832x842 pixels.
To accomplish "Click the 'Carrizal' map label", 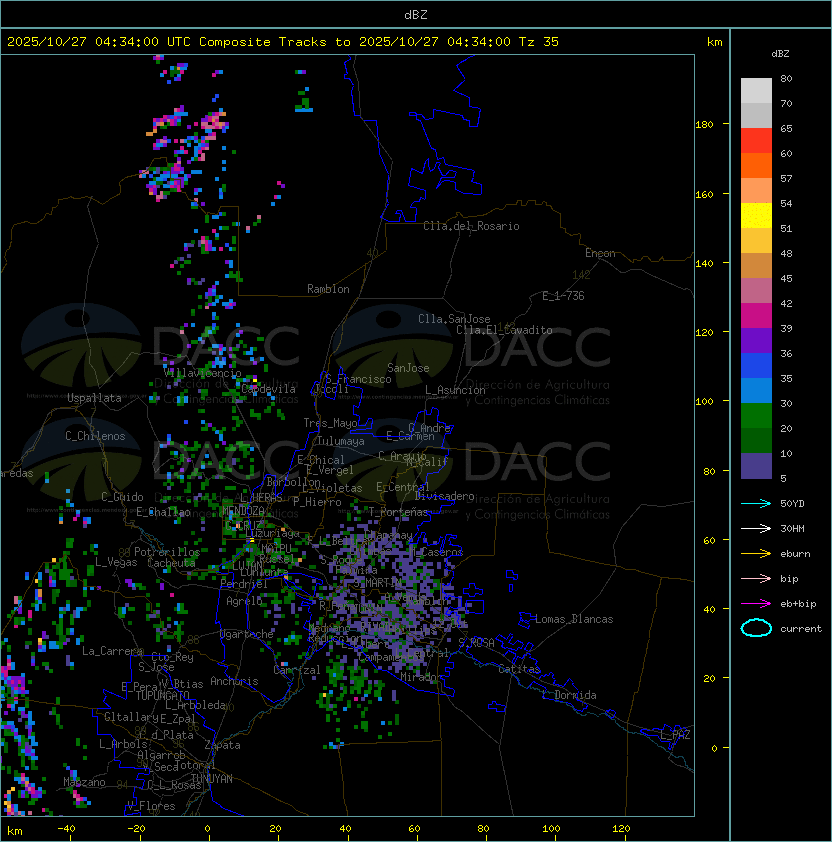I will point(297,670).
